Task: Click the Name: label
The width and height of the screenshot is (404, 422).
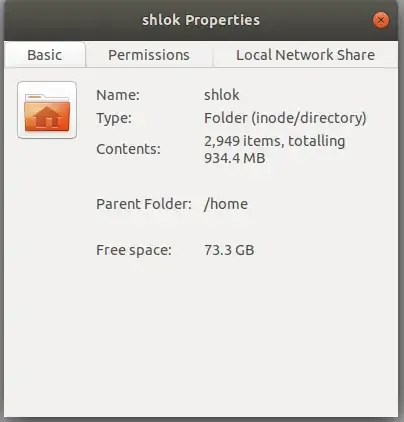Action: pos(118,95)
